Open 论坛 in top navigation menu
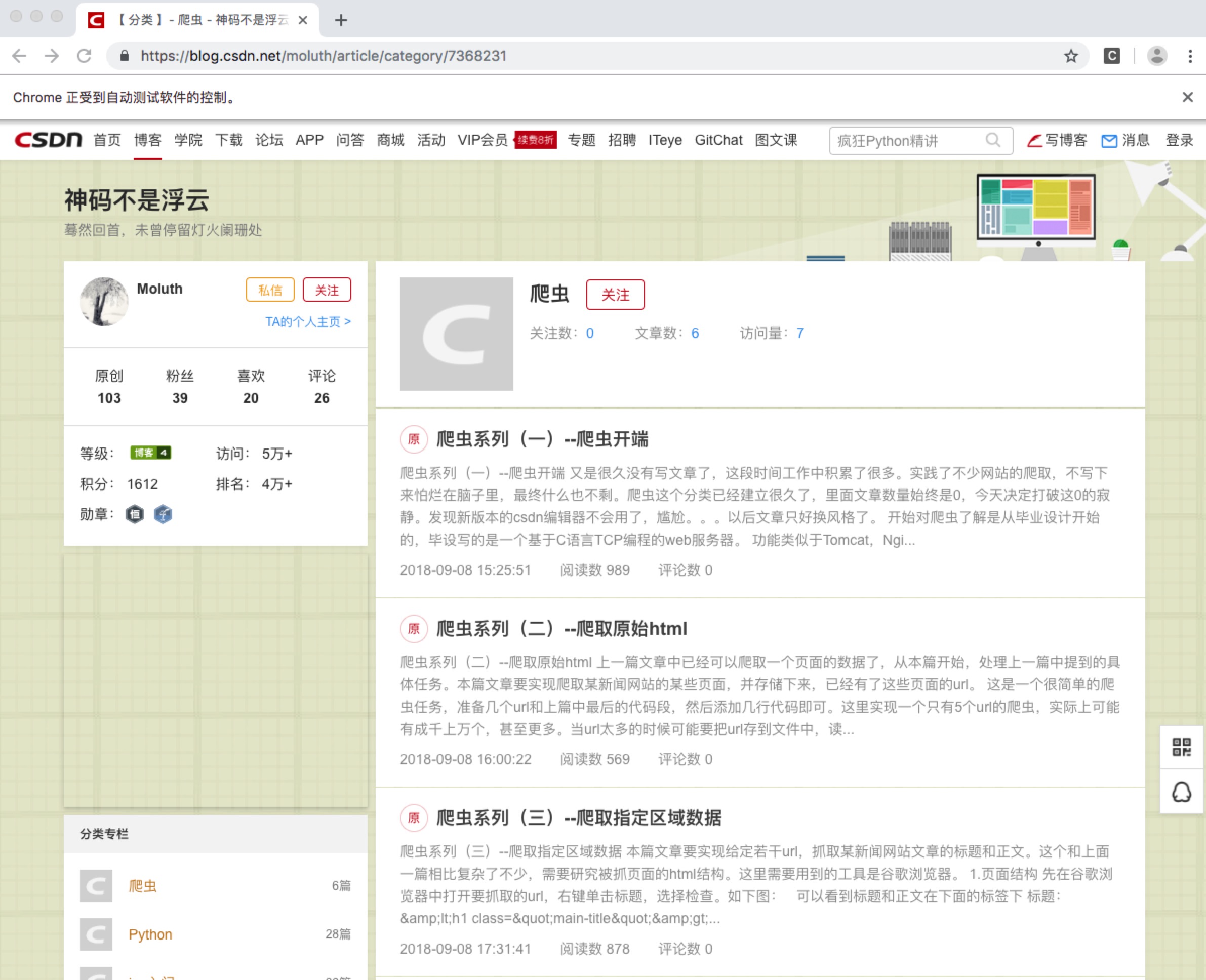This screenshot has height=980, width=1206. point(269,140)
